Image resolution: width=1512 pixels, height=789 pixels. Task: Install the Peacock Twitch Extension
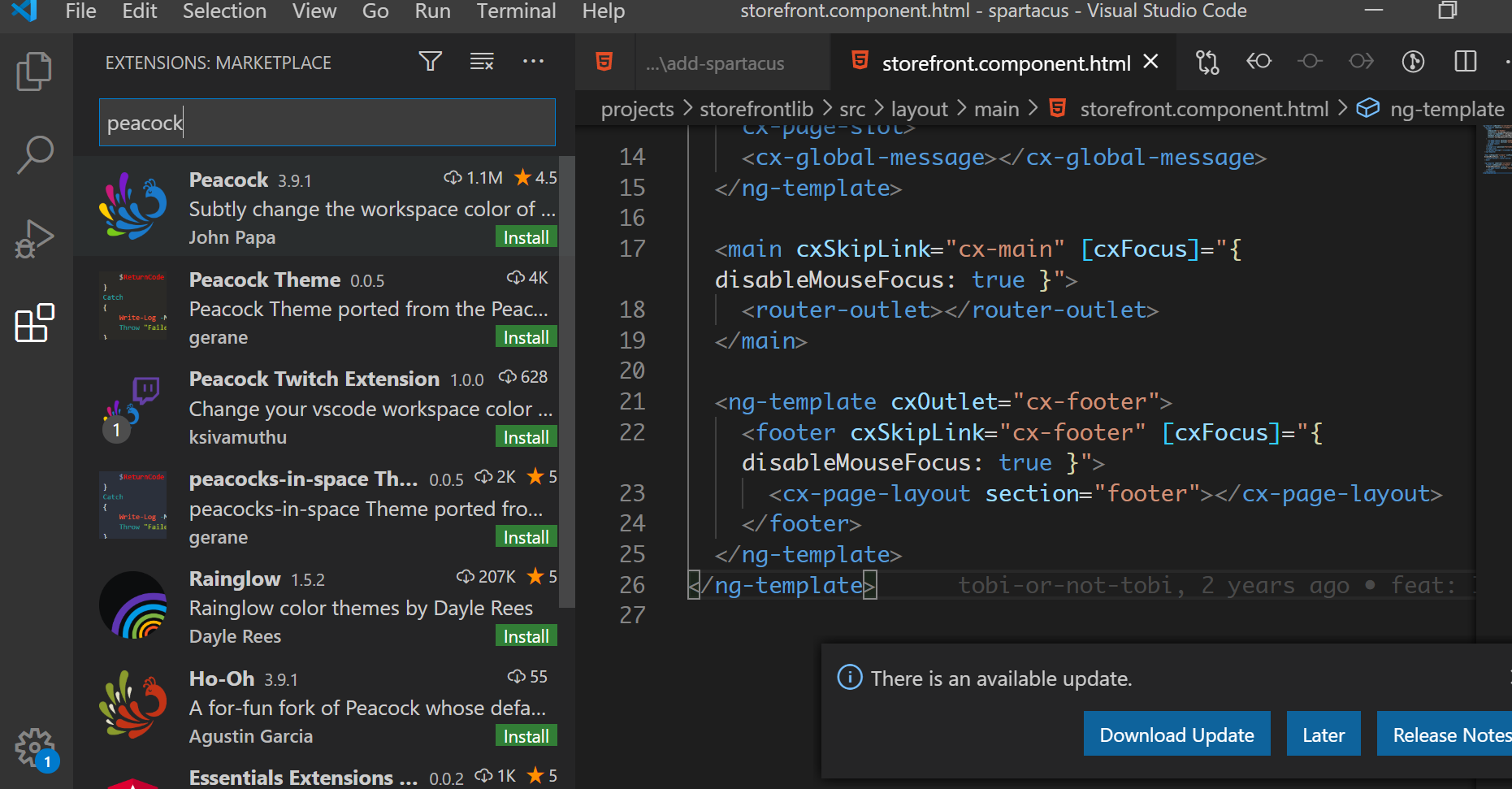[526, 437]
